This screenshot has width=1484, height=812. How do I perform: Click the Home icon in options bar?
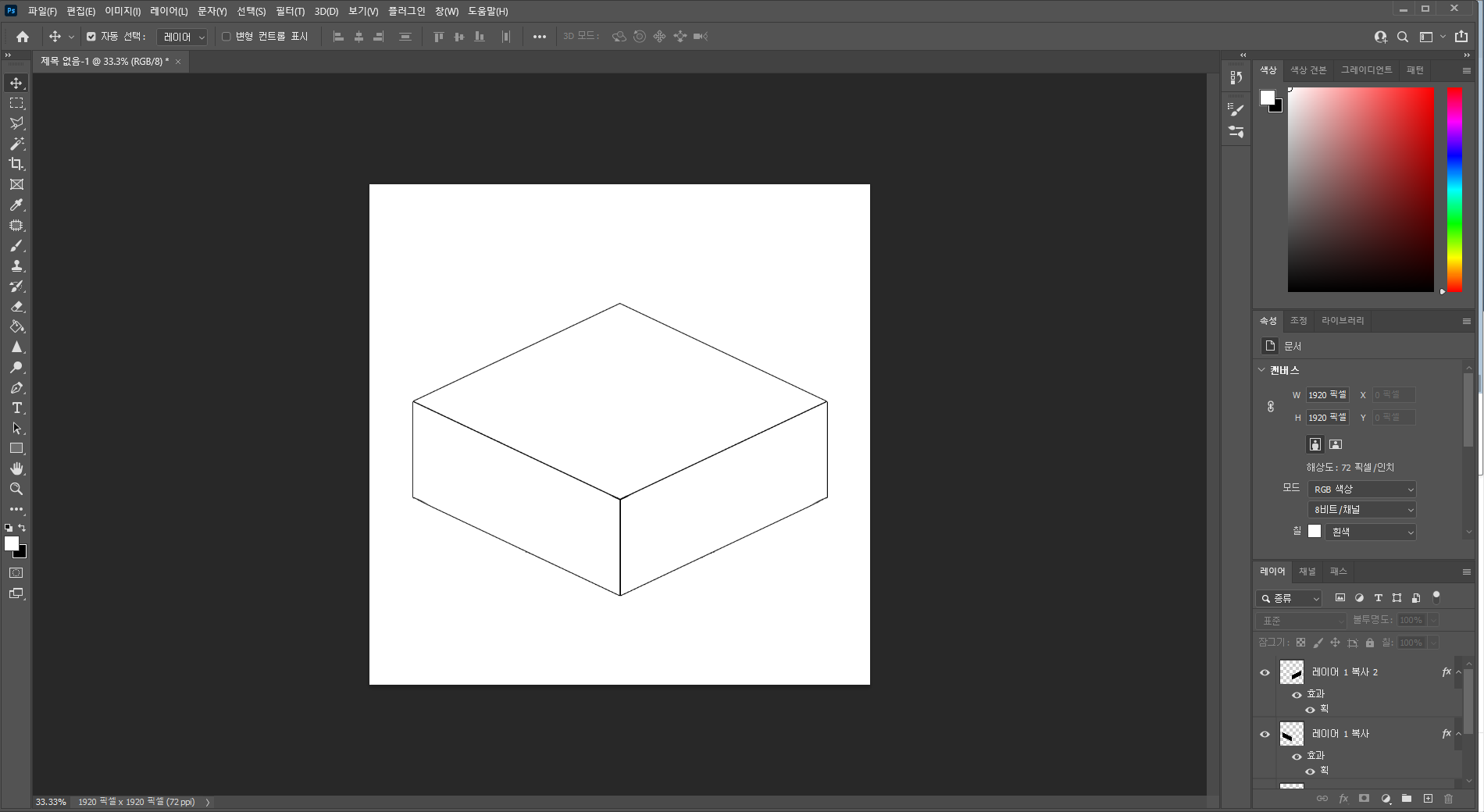[x=23, y=37]
